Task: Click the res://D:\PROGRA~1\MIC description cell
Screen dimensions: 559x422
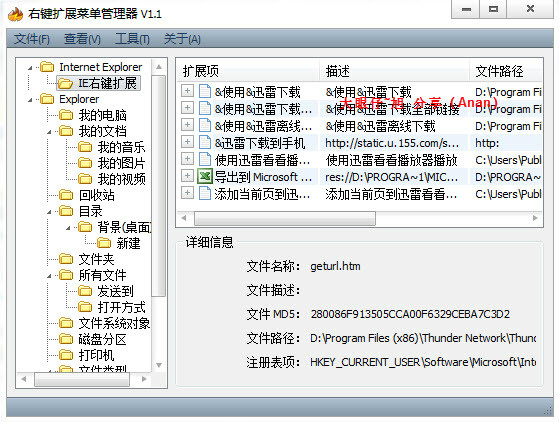Action: [x=392, y=177]
